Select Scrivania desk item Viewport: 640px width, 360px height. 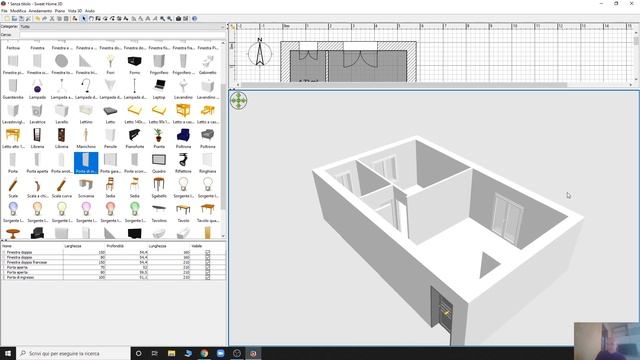[x=86, y=187]
